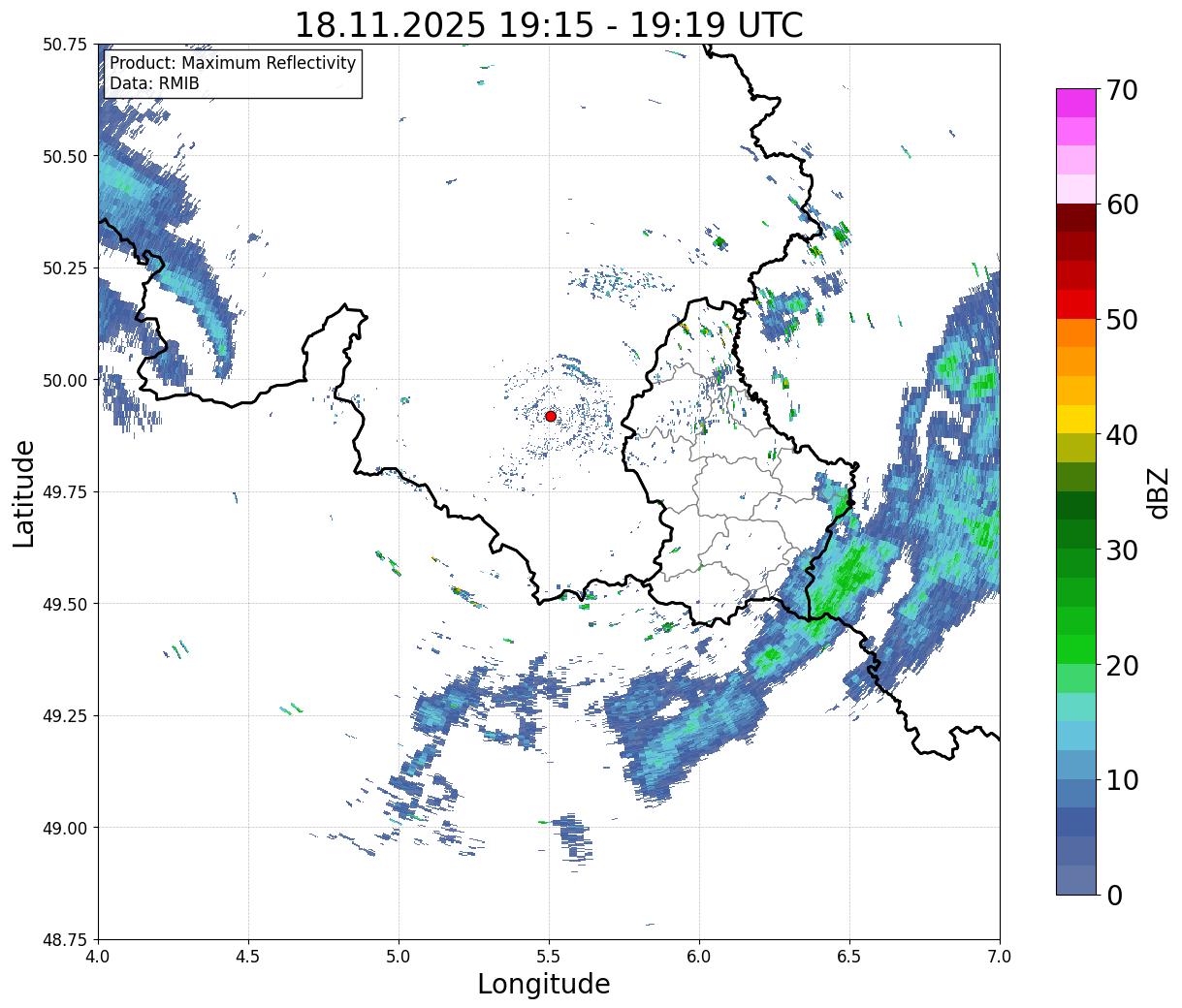Click the bright green colorbar swatch near 20
Viewport: 1182px width, 1008px height.
pos(1076,649)
